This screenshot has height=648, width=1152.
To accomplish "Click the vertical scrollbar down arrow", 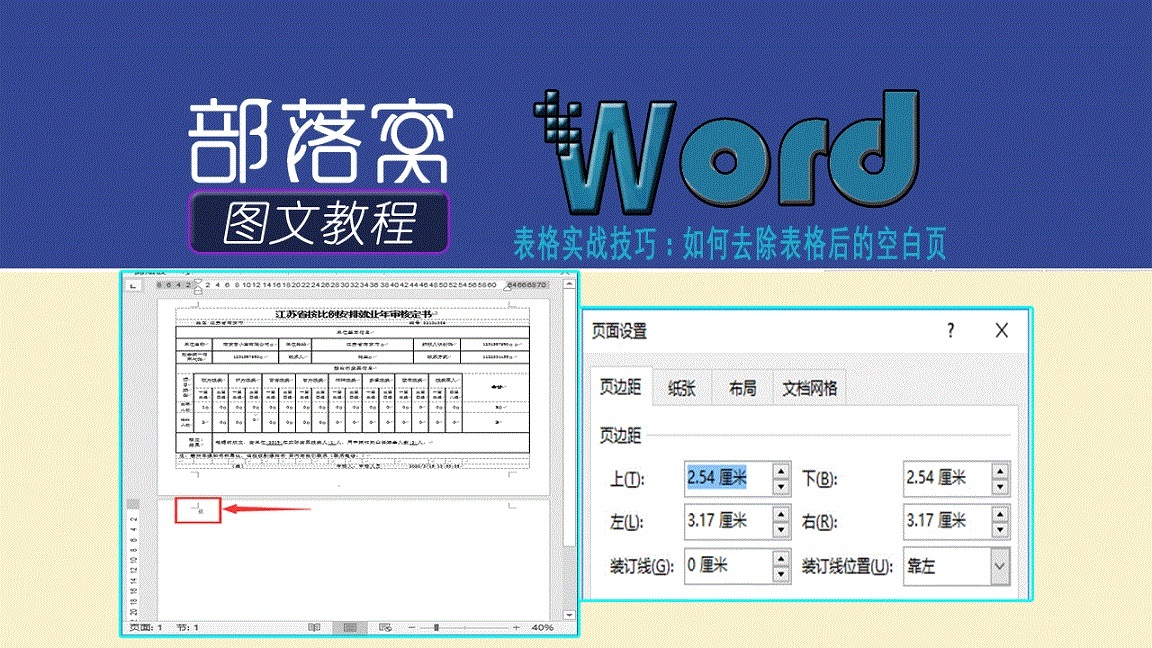I will coord(569,615).
